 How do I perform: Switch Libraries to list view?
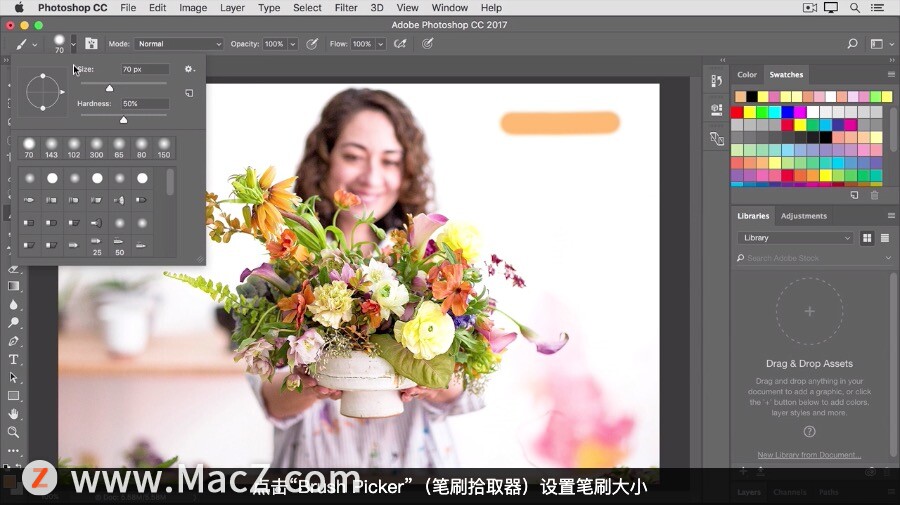(x=885, y=238)
